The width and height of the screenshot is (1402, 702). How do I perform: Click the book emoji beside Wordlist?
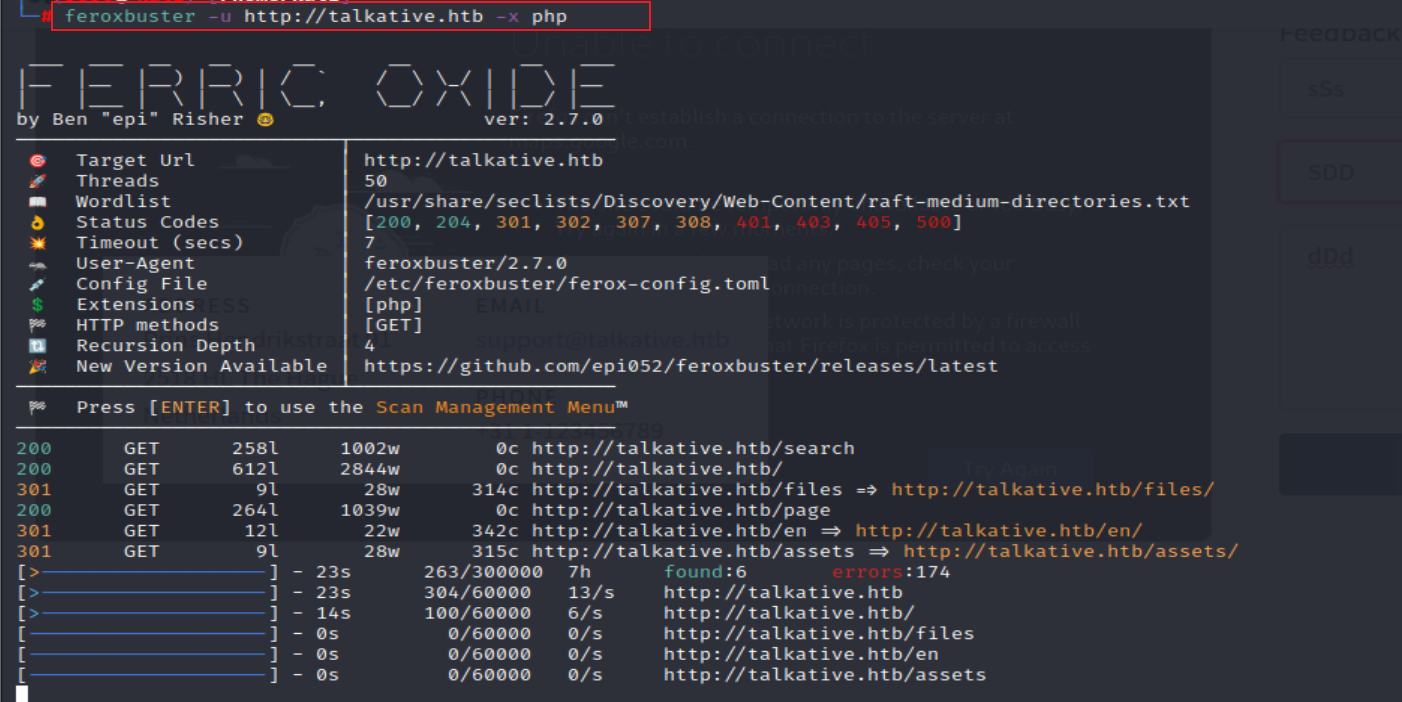(x=38, y=201)
